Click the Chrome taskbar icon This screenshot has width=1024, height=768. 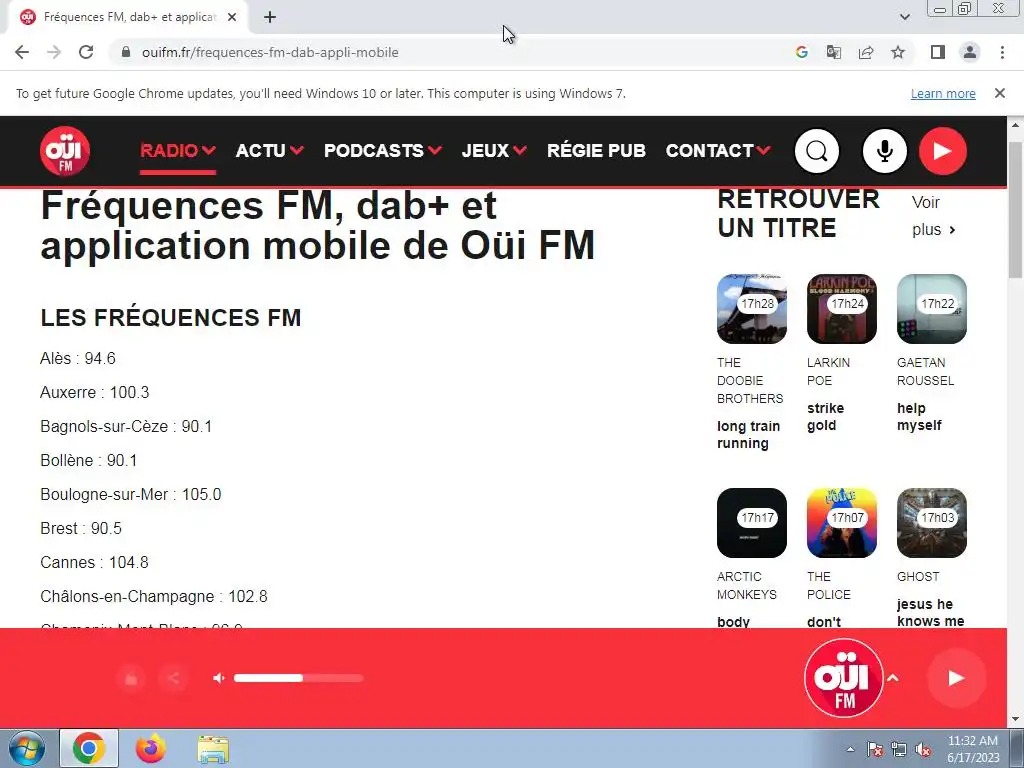[89, 748]
